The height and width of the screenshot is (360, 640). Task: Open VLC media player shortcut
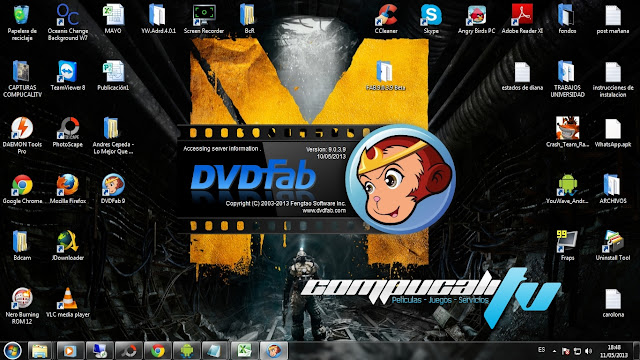pos(68,298)
